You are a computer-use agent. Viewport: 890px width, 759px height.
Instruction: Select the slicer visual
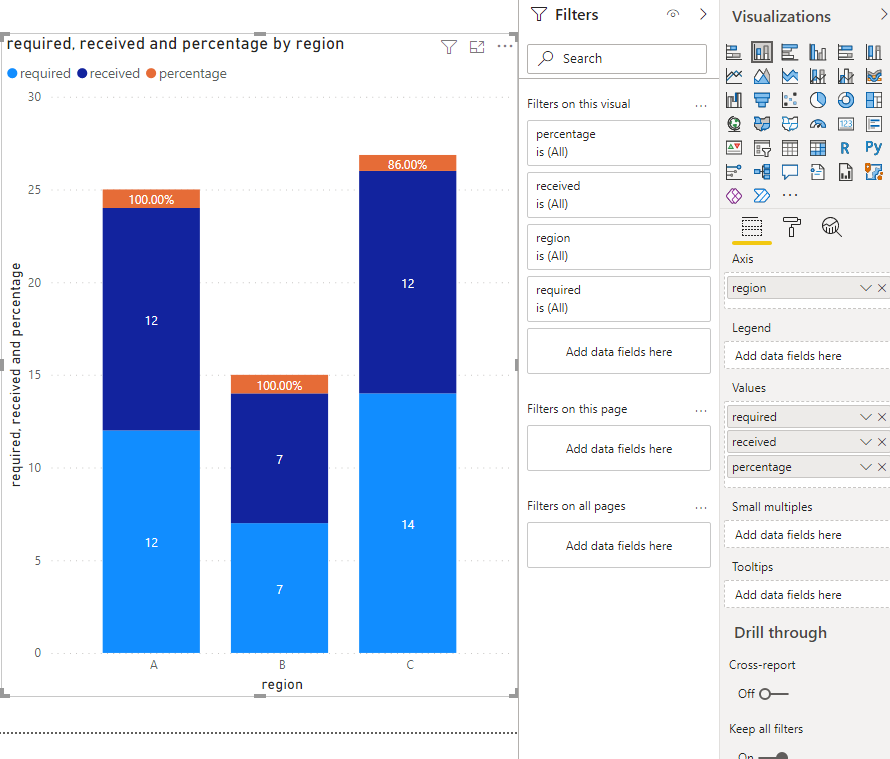point(762,148)
